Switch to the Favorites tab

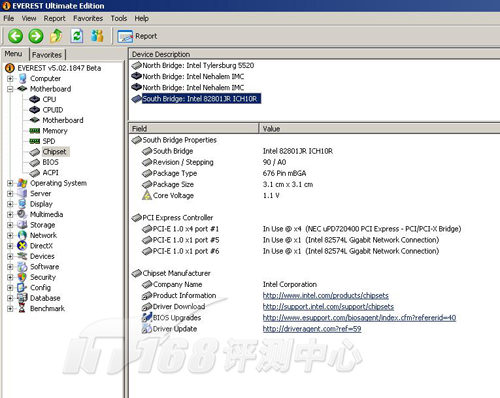(47, 55)
